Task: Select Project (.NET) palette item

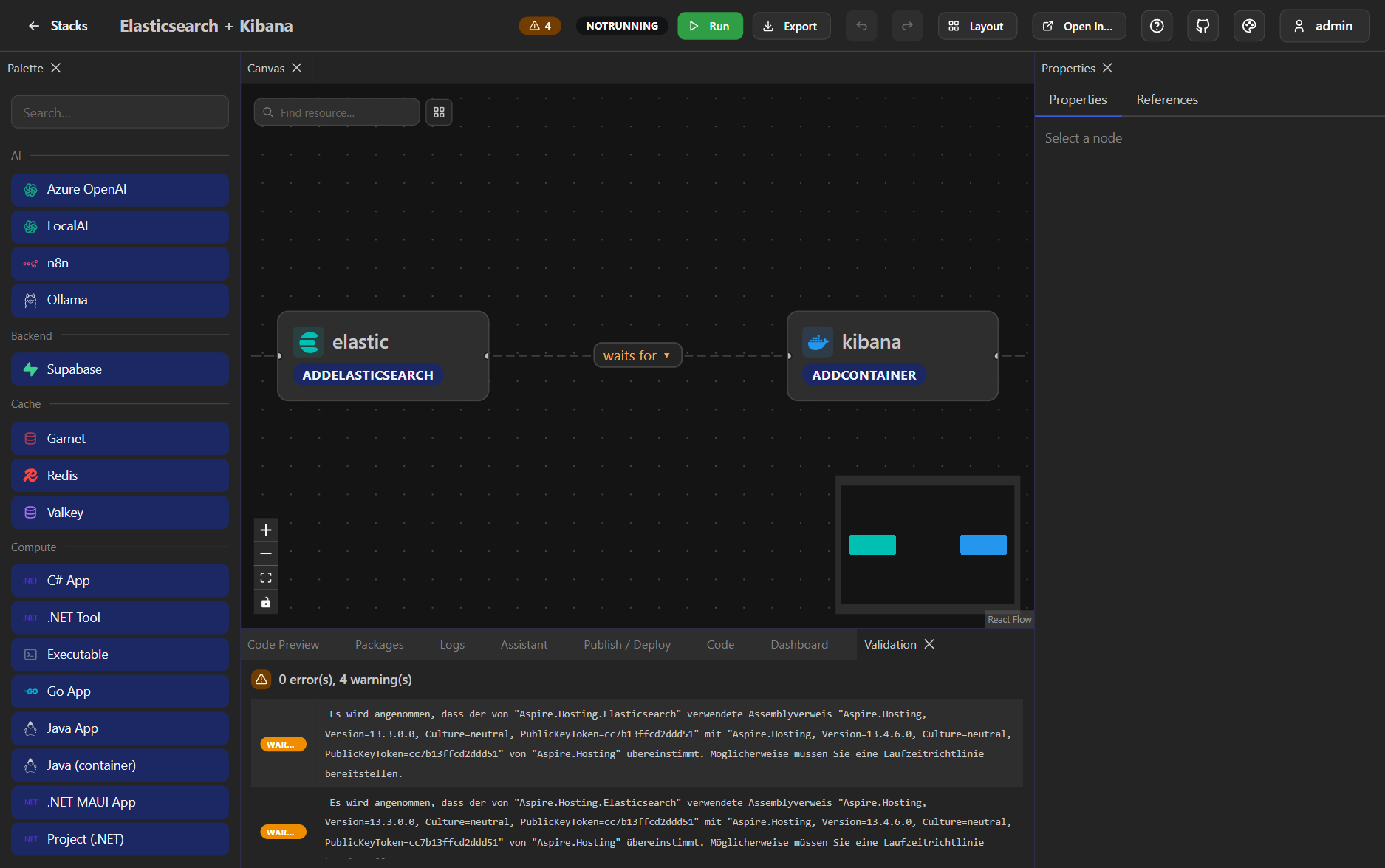Action: pyautogui.click(x=120, y=839)
